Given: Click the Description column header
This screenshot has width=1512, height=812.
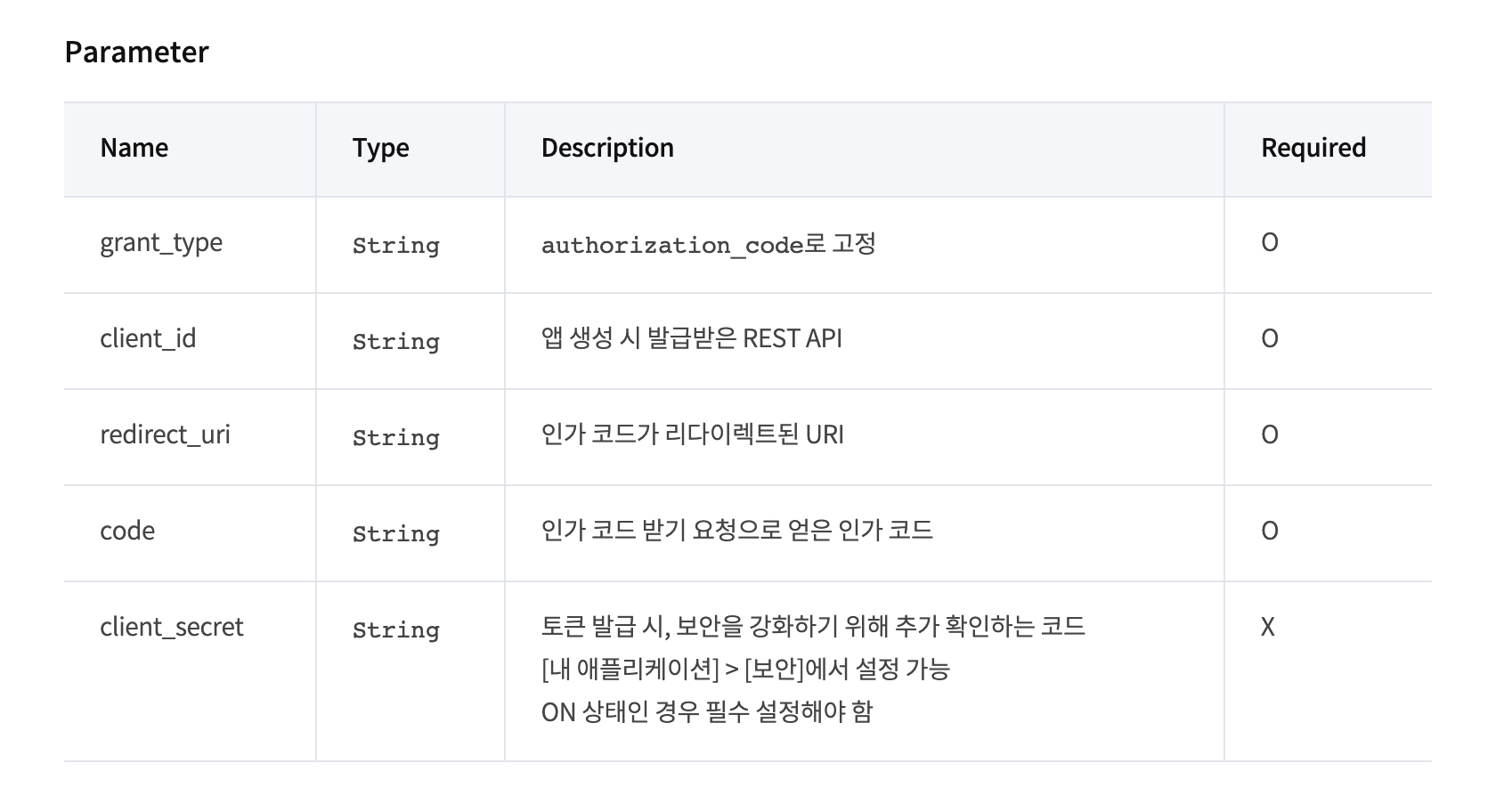Looking at the screenshot, I should [x=607, y=148].
